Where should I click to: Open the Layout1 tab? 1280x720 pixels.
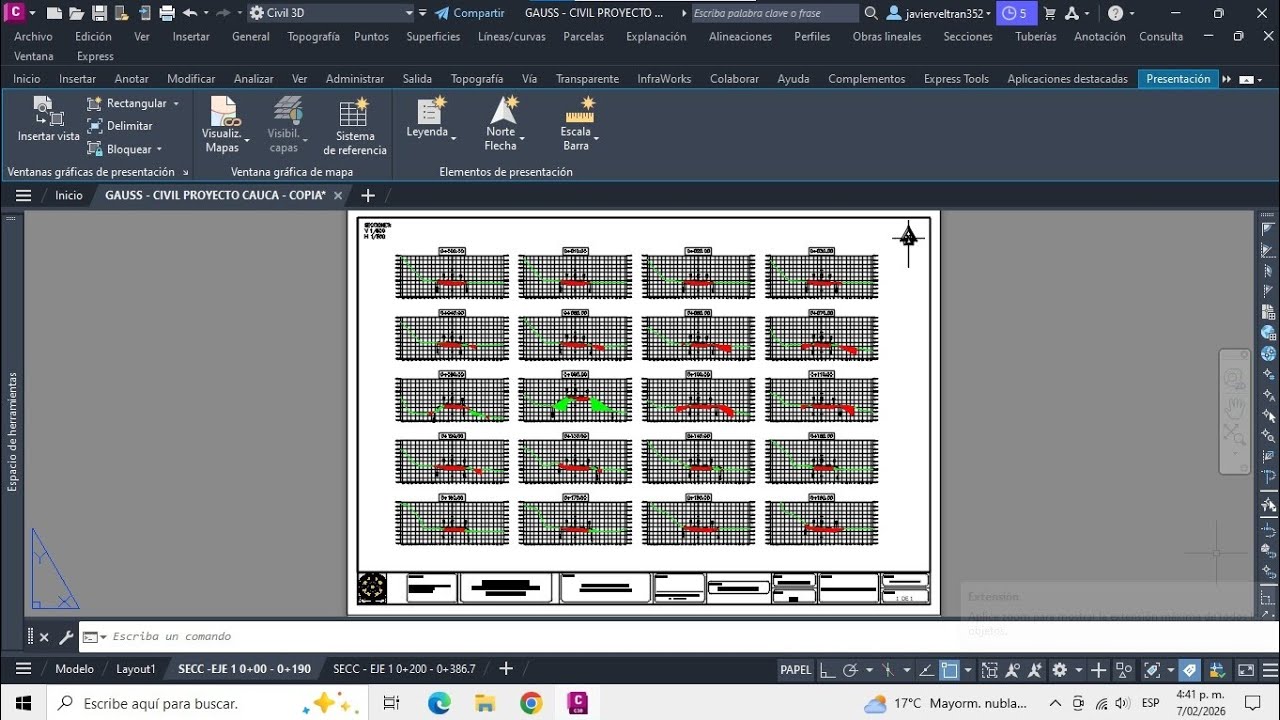pyautogui.click(x=136, y=669)
